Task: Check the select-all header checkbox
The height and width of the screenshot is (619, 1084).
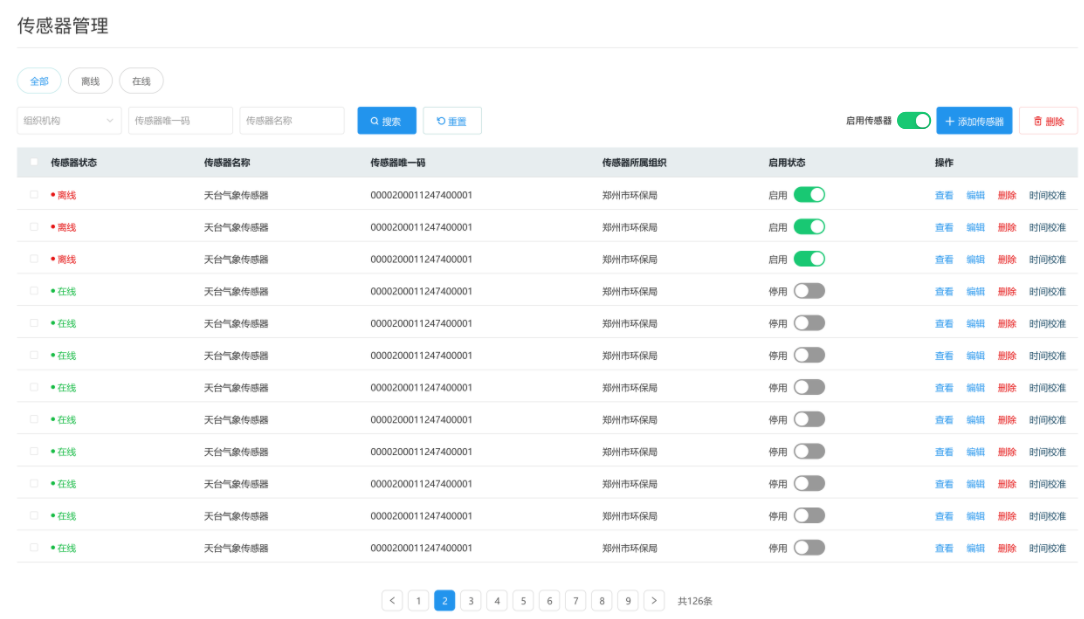Action: point(34,162)
